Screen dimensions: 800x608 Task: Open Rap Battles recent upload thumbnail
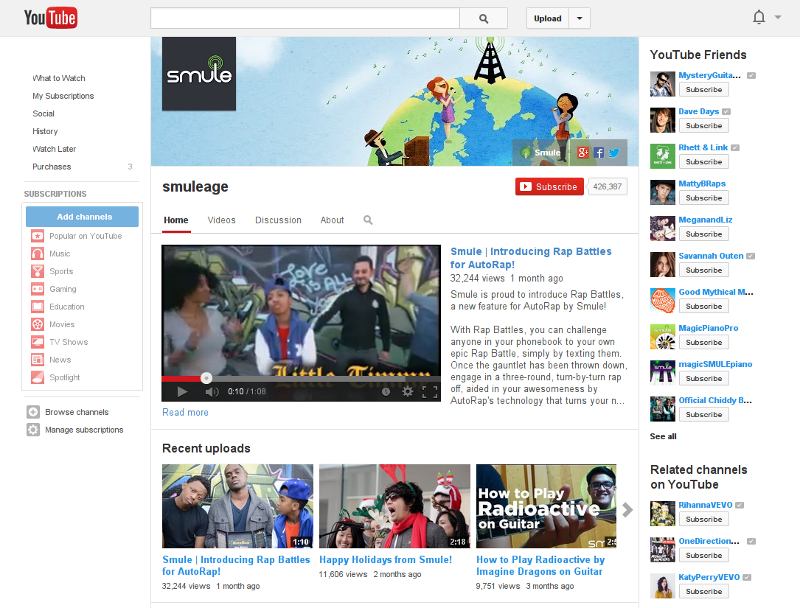coord(237,506)
